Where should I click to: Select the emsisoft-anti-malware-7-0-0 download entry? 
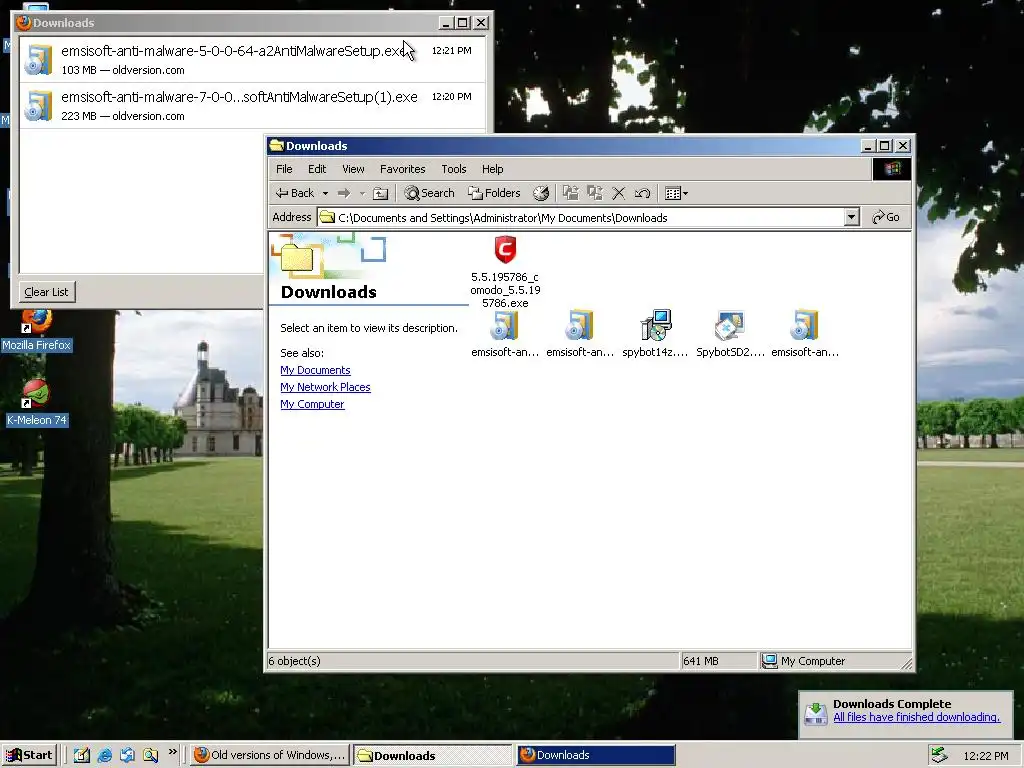click(x=253, y=106)
